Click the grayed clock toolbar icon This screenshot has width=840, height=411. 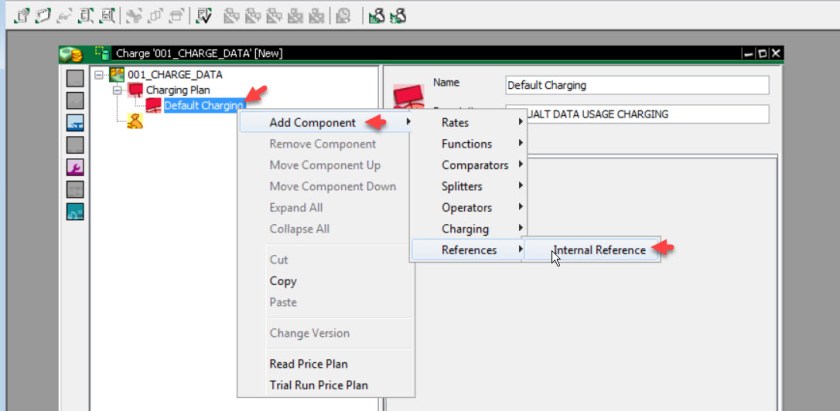(x=343, y=16)
